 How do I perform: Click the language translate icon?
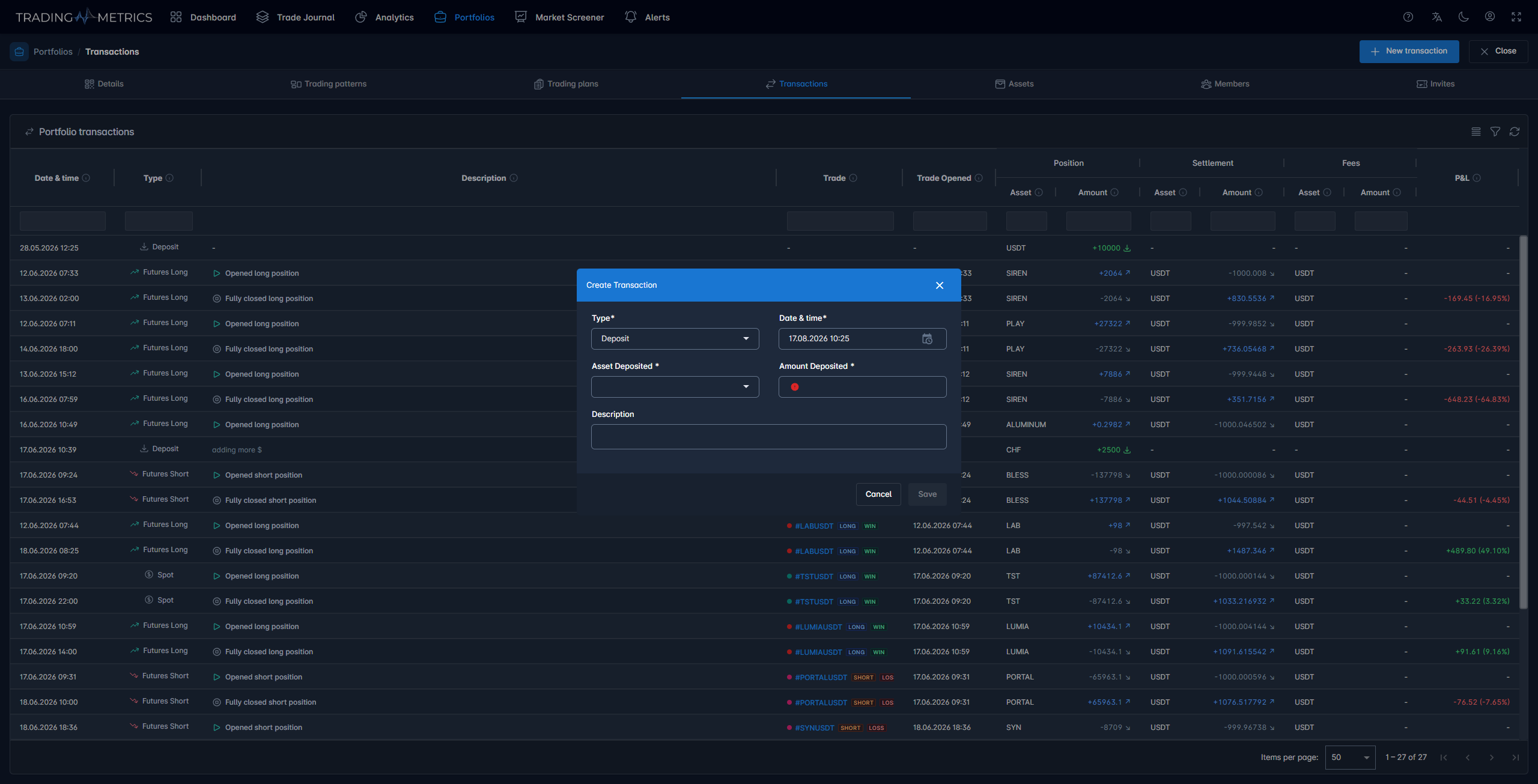[1436, 17]
